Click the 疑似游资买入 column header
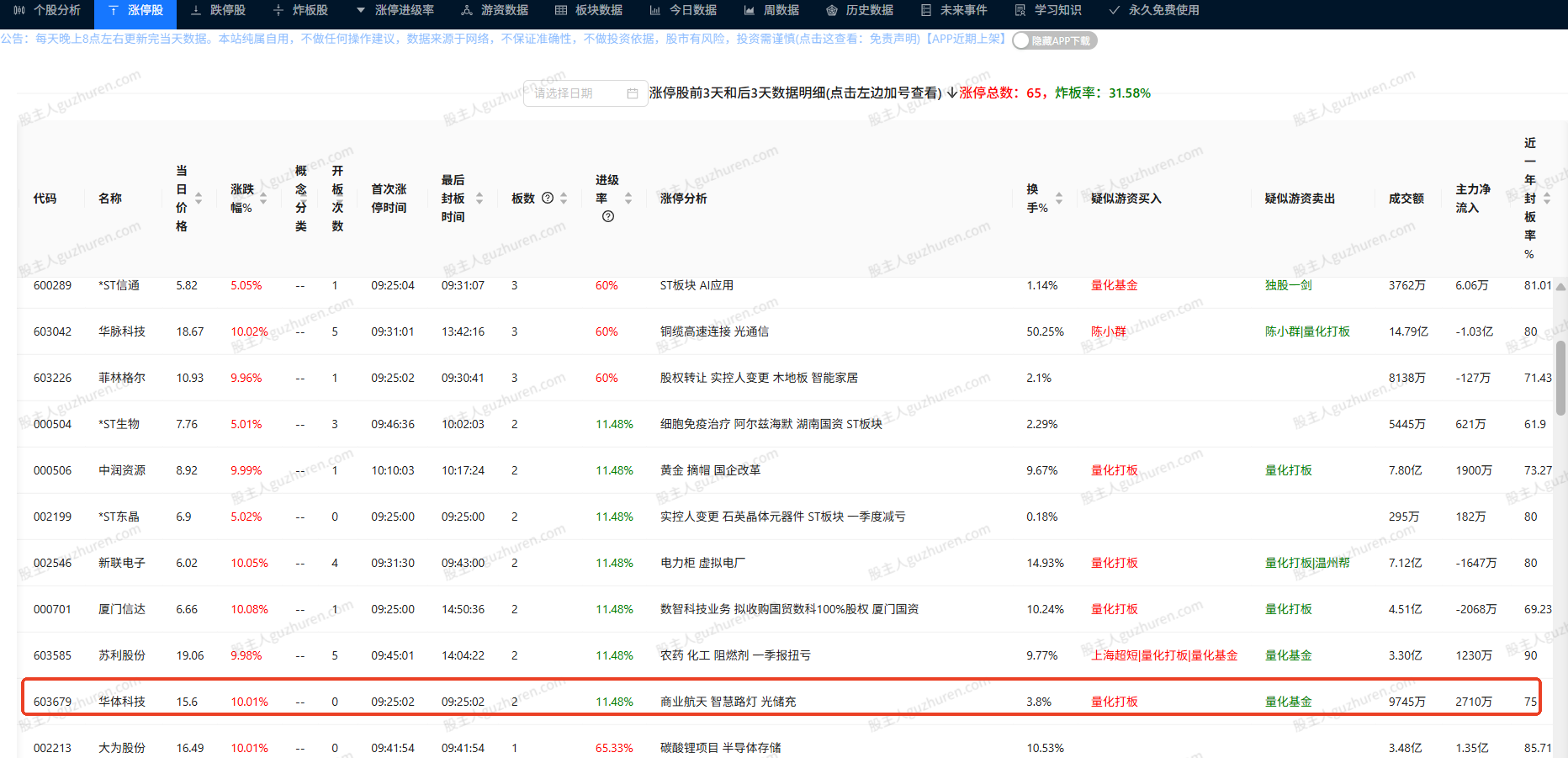1568x758 pixels. (x=1126, y=199)
